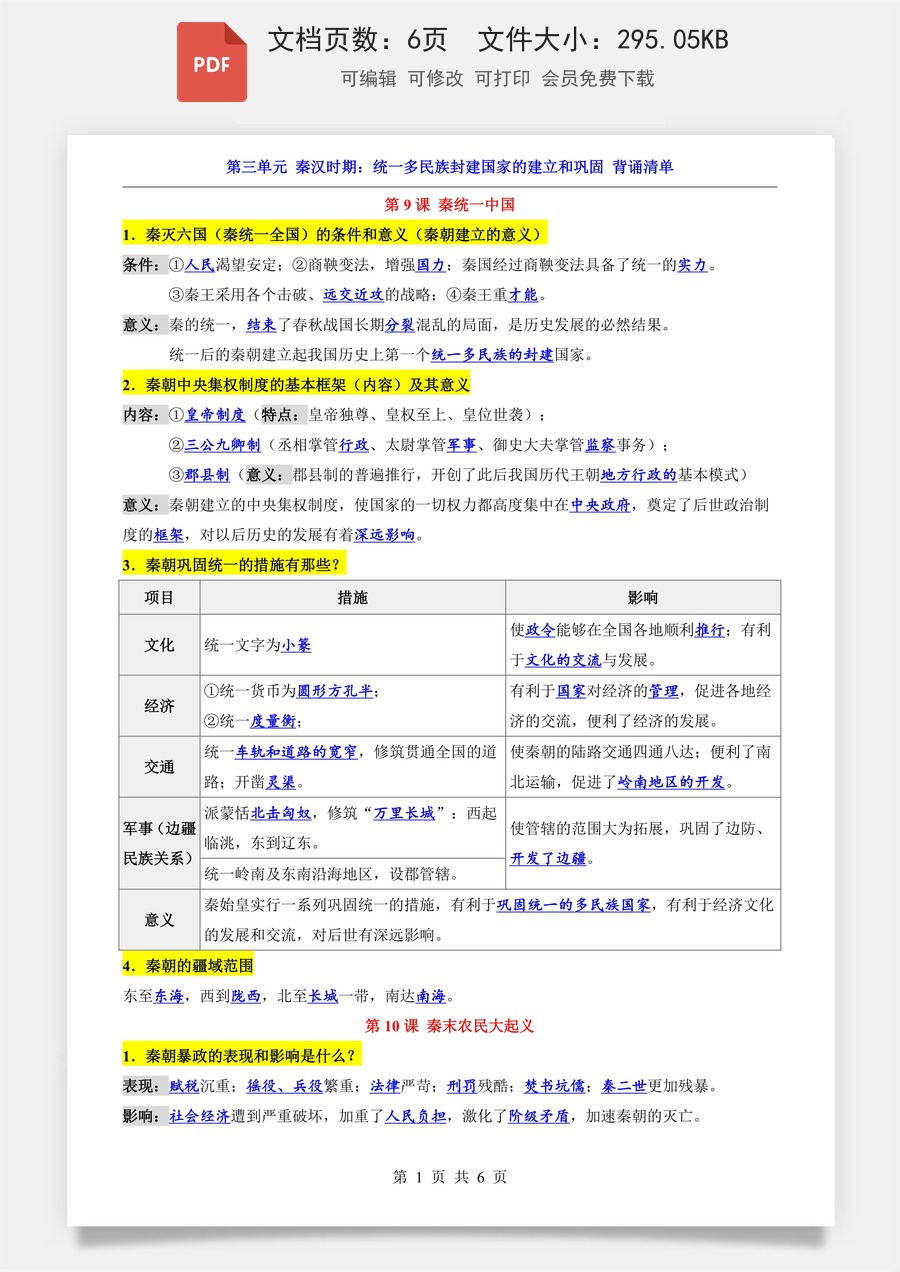Click the underlined term '焚书坑儒'
900x1272 pixels.
[x=554, y=1086]
